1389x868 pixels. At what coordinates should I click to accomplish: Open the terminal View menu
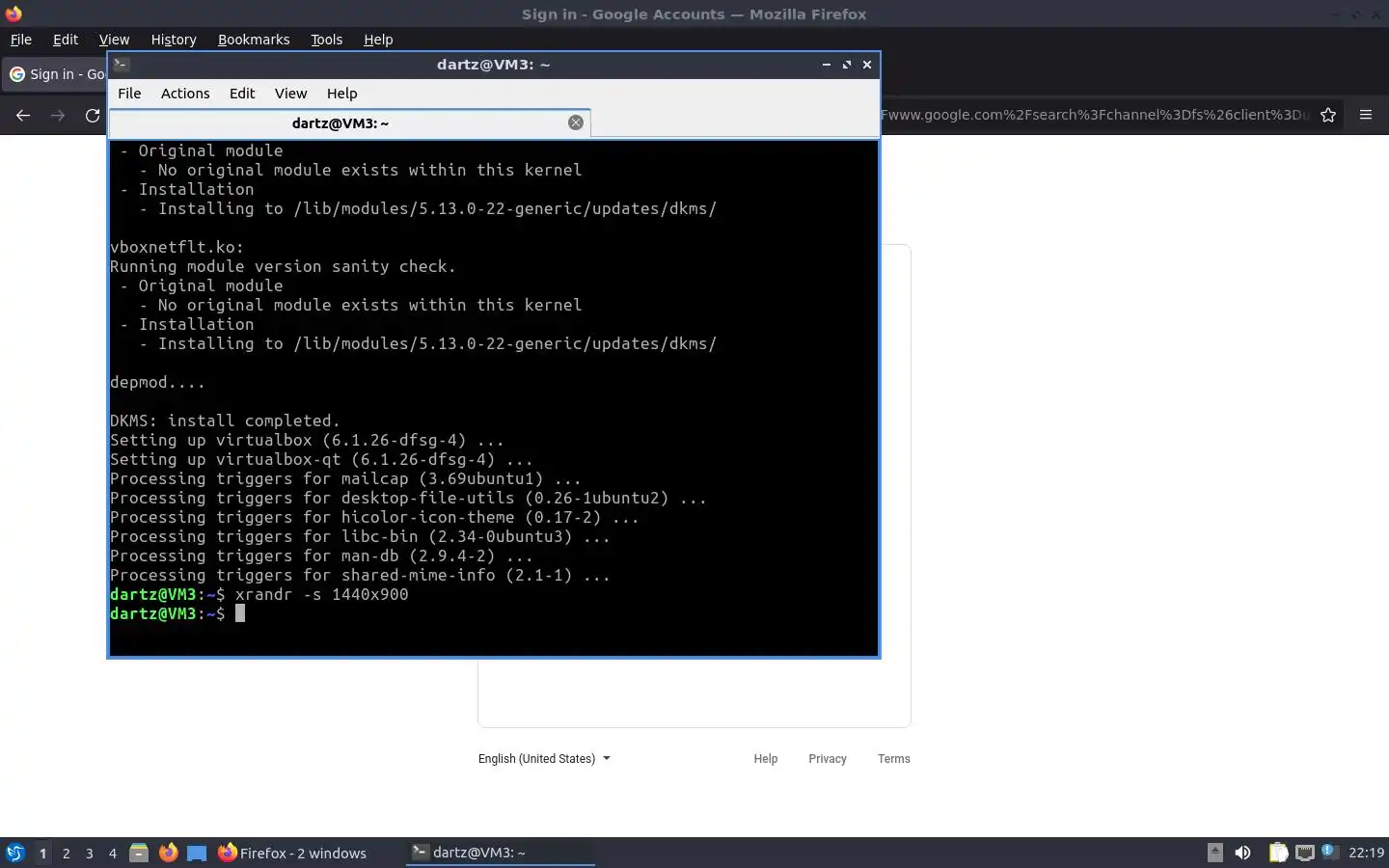click(x=290, y=94)
